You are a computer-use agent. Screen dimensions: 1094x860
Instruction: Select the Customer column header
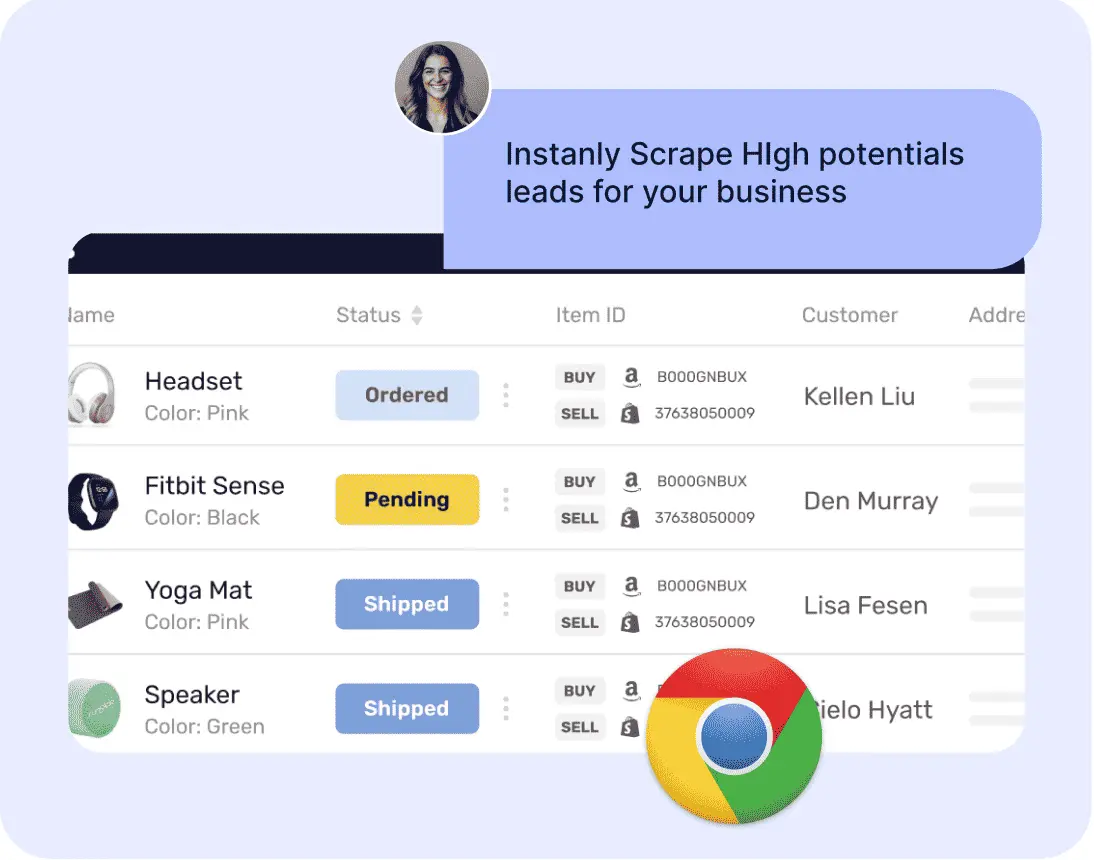pyautogui.click(x=850, y=315)
